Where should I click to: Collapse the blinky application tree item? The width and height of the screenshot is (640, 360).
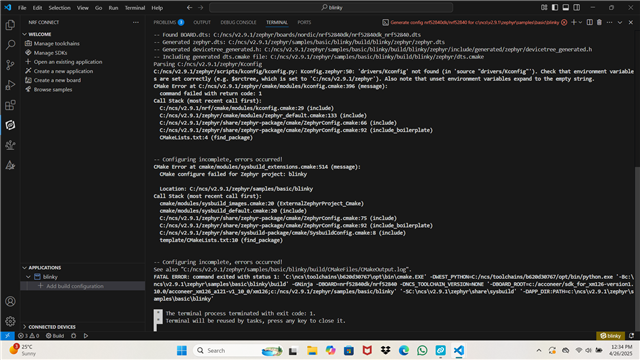coord(29,277)
